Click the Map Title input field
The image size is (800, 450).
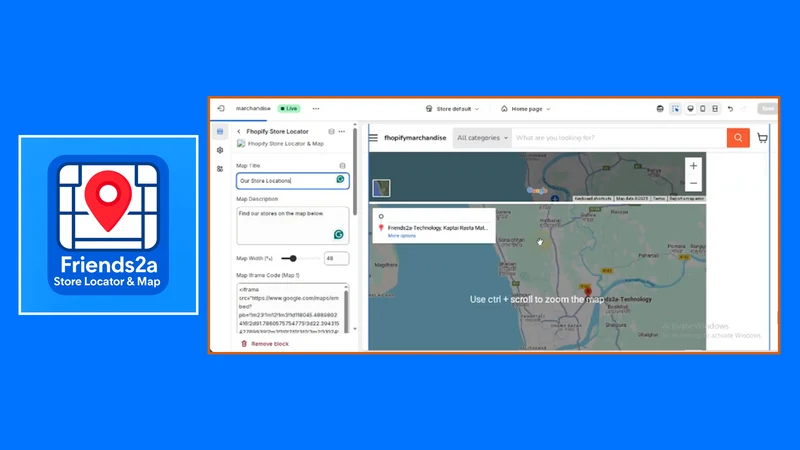tap(293, 181)
